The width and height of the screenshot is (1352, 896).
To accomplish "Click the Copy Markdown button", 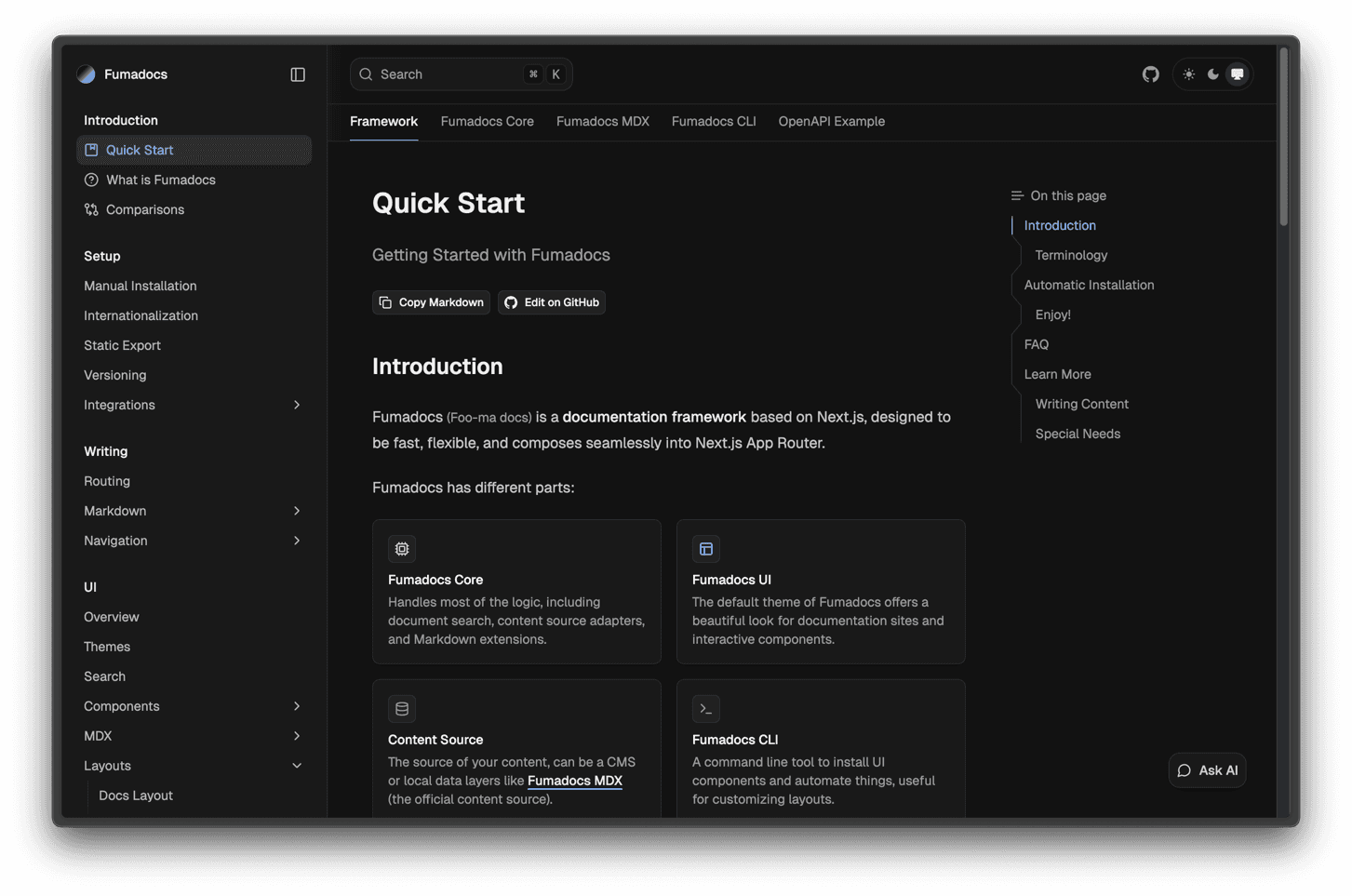I will [x=432, y=302].
